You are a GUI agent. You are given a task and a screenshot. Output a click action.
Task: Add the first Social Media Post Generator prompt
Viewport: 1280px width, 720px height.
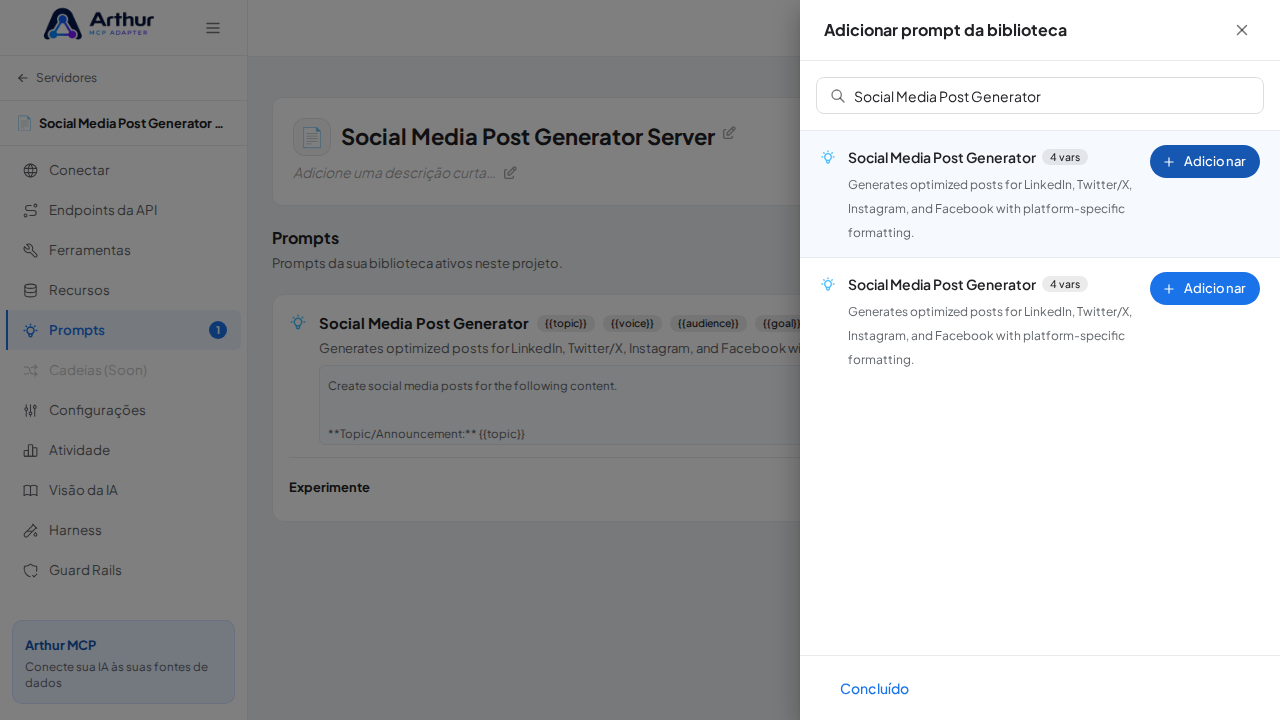(x=1205, y=161)
